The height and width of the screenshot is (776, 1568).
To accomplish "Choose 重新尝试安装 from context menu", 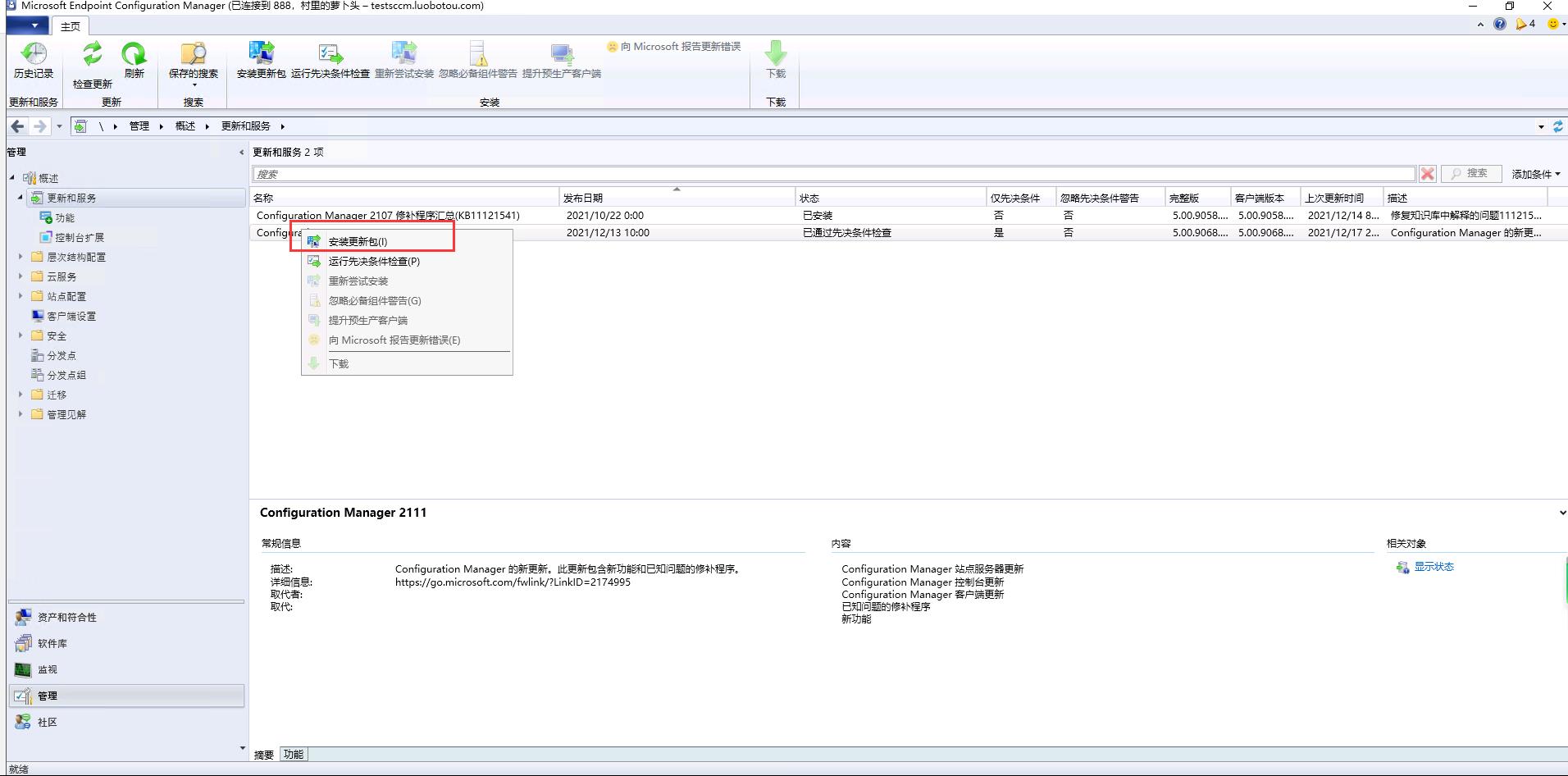I will (408, 281).
